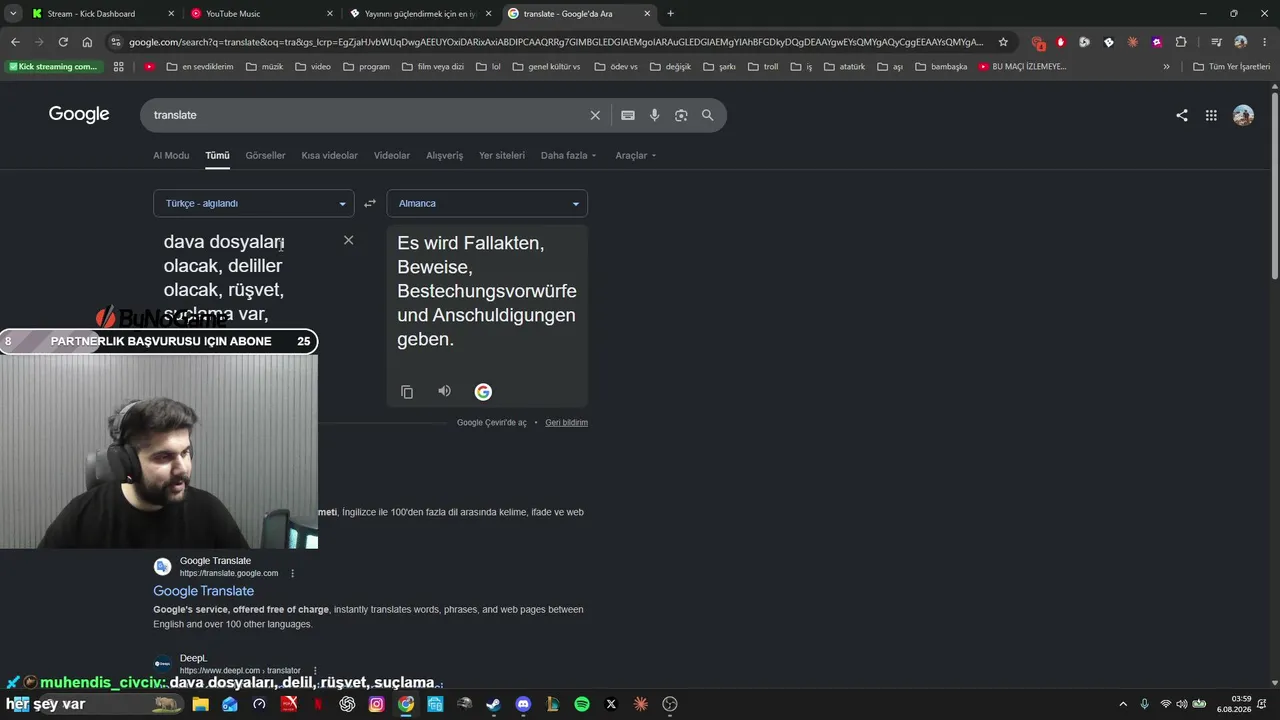Open the target language dropdown Almanca

pos(487,203)
